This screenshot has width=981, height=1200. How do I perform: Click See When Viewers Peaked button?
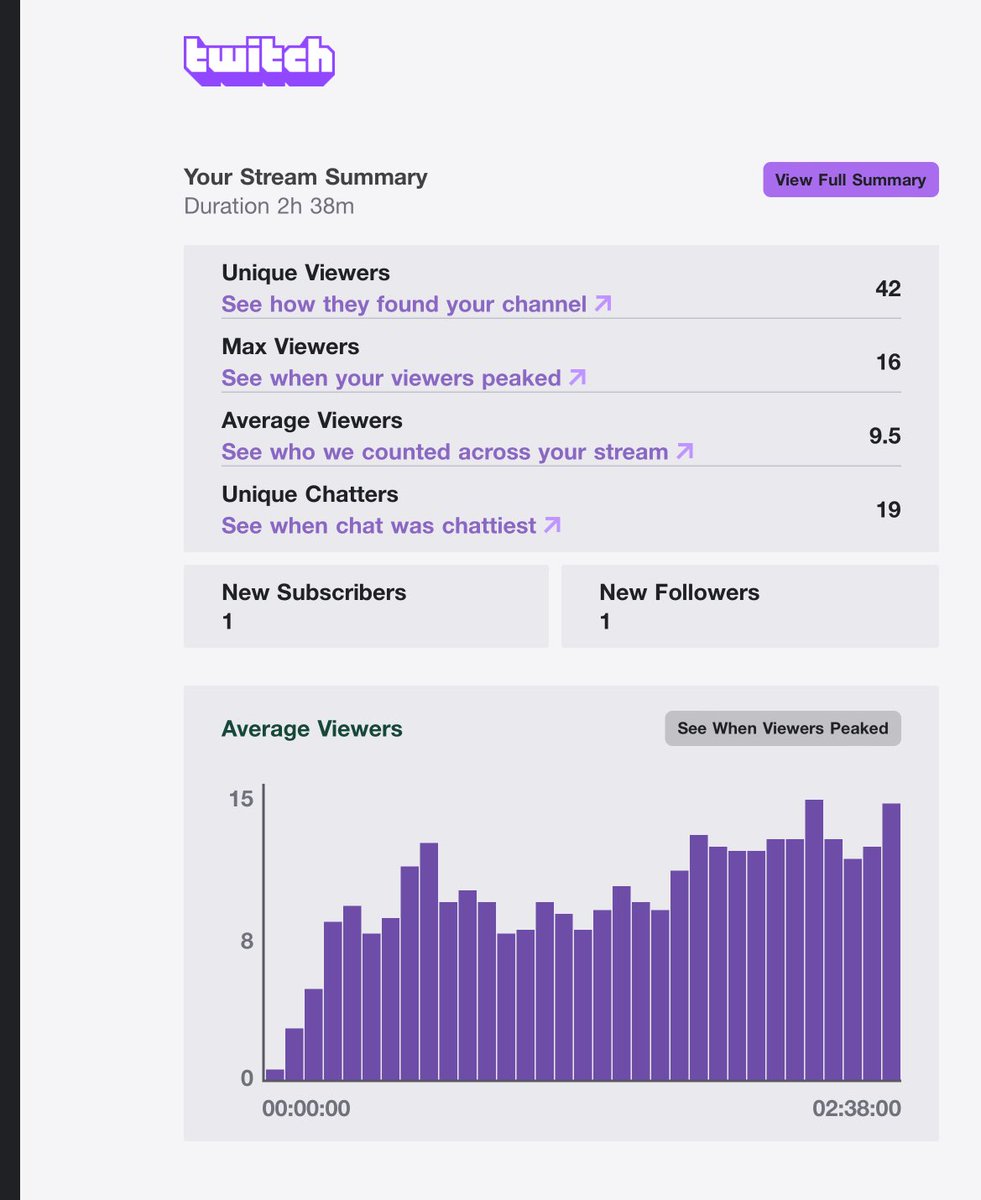click(783, 728)
